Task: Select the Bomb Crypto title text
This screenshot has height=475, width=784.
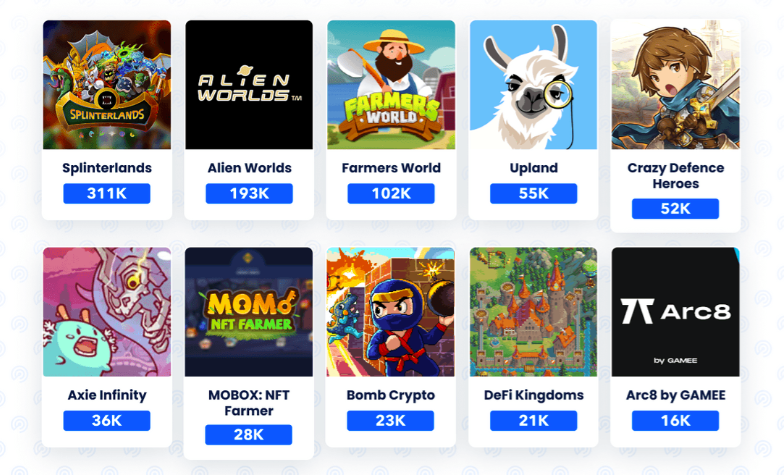Action: click(x=391, y=395)
